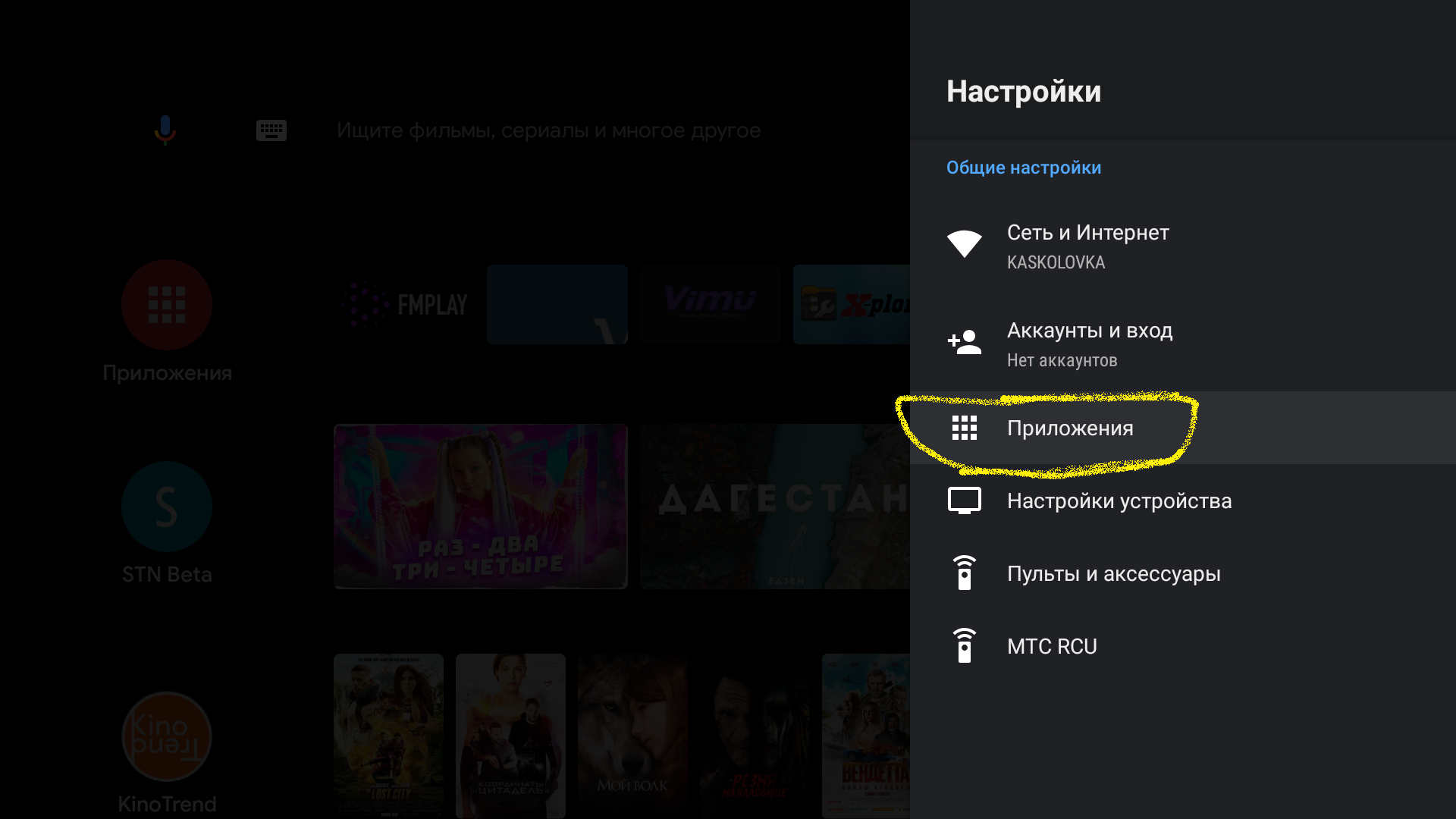The height and width of the screenshot is (819, 1456).
Task: Launch the STN Beta app icon
Action: click(167, 507)
